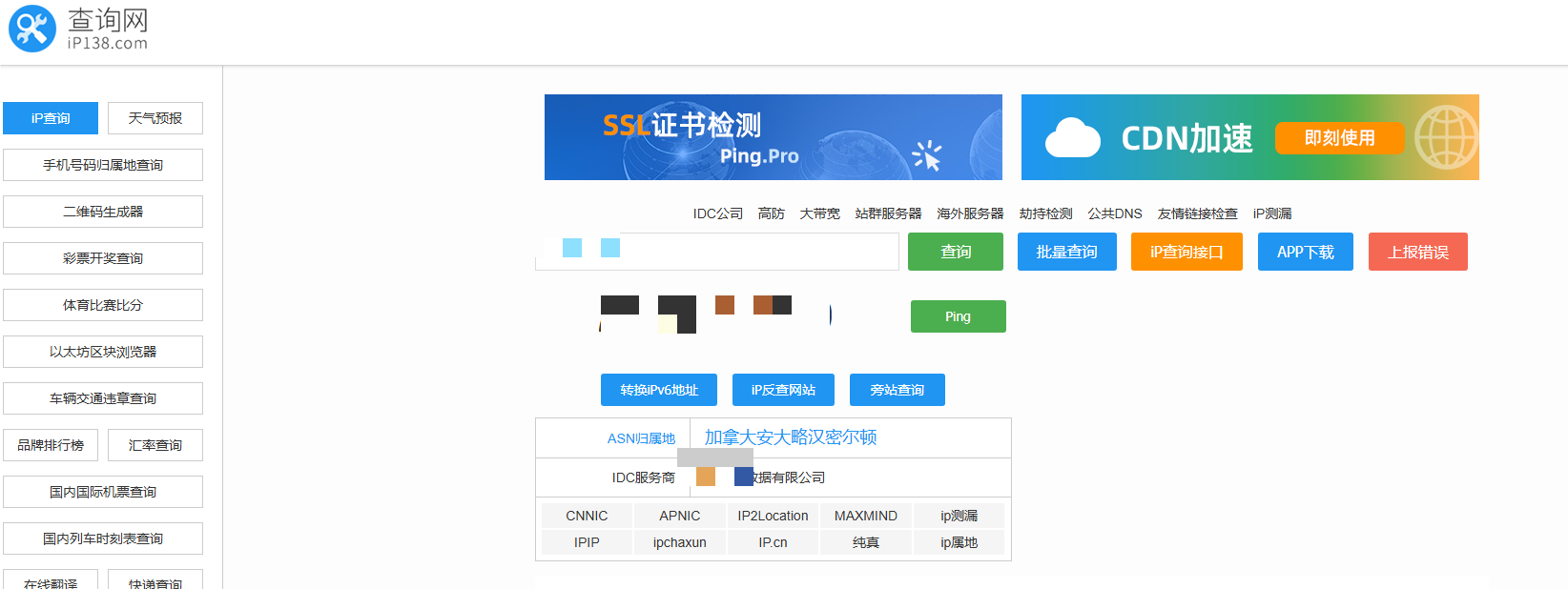The width and height of the screenshot is (1568, 589).
Task: Switch to 天气预报 in the sidebar
Action: [x=155, y=118]
